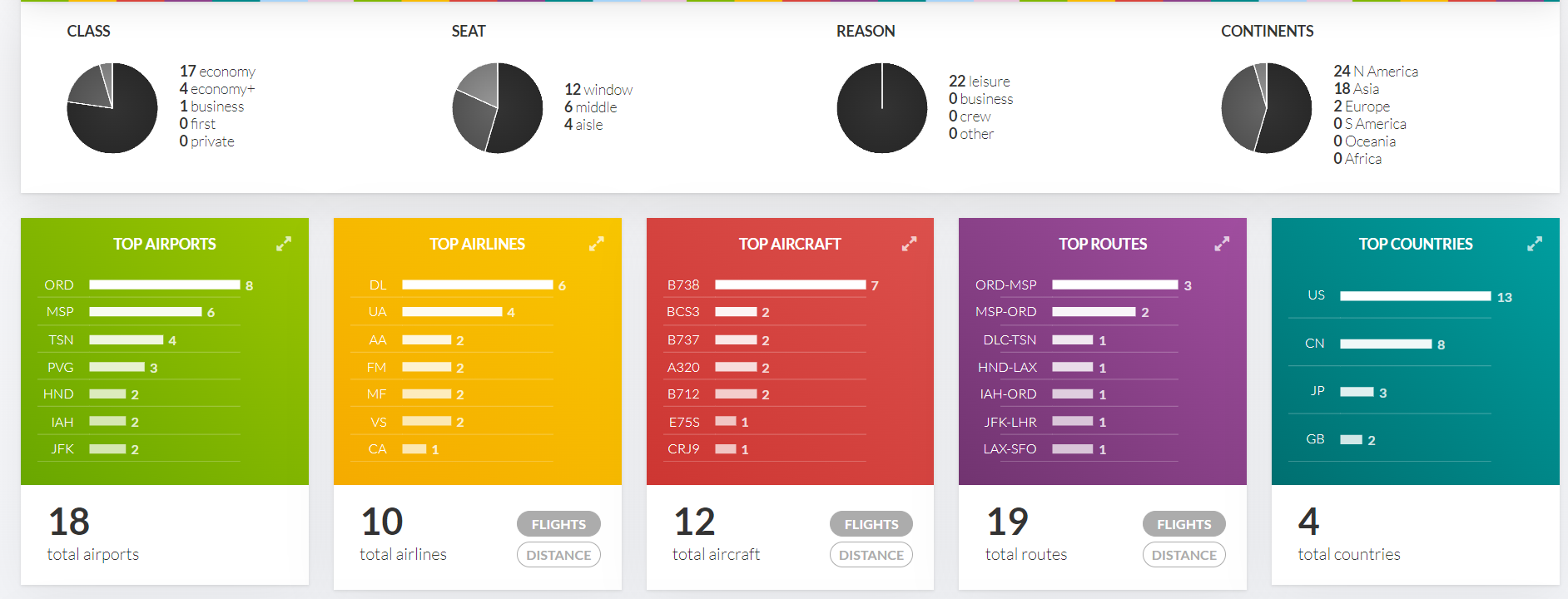Image resolution: width=1568 pixels, height=599 pixels.
Task: Click the ORD airport bar
Action: click(165, 285)
